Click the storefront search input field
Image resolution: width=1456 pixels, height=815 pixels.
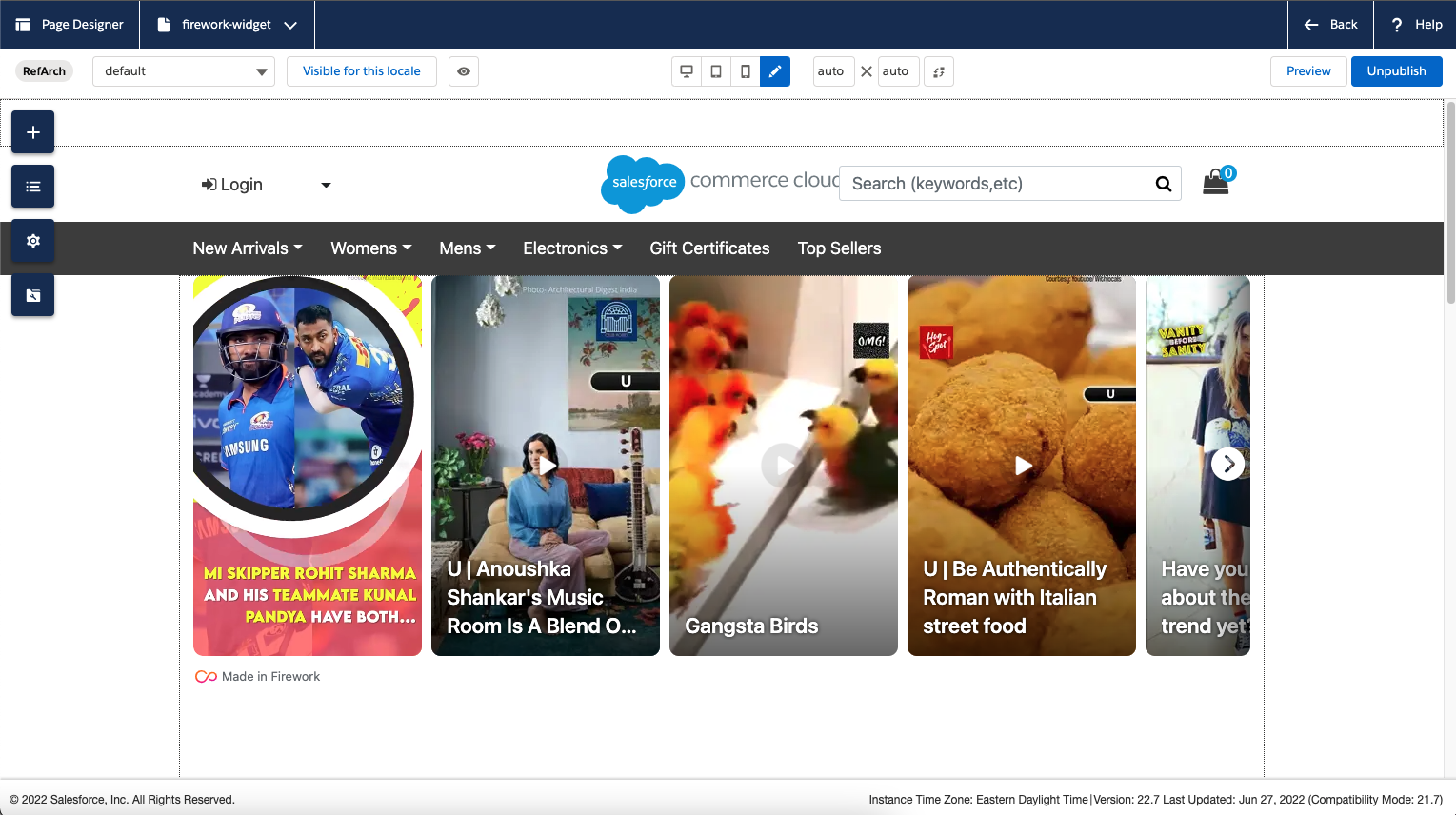tap(995, 184)
